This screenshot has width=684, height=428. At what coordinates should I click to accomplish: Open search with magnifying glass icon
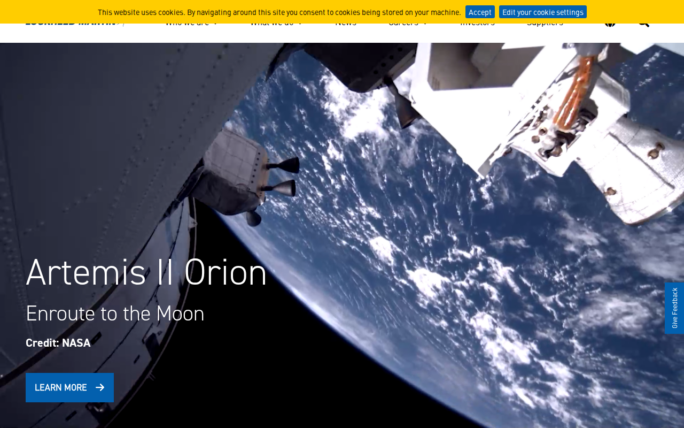tap(643, 23)
